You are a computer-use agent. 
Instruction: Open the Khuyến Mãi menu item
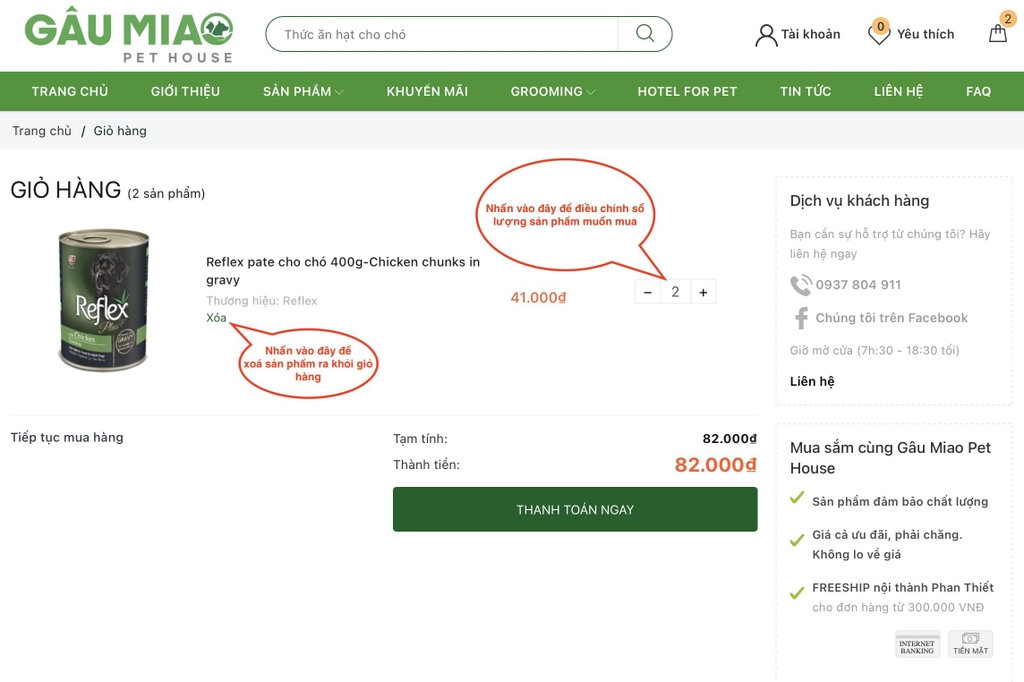(x=427, y=91)
